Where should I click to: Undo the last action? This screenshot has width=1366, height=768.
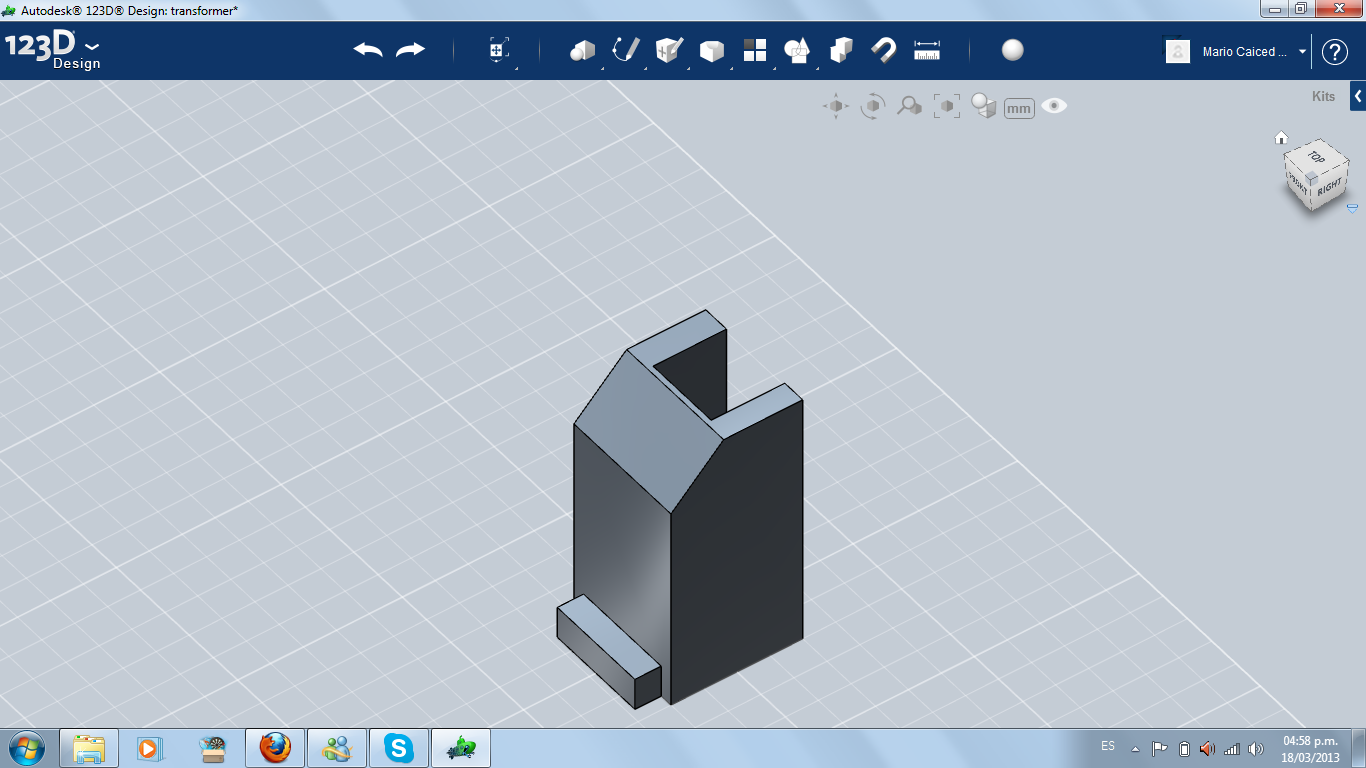368,50
